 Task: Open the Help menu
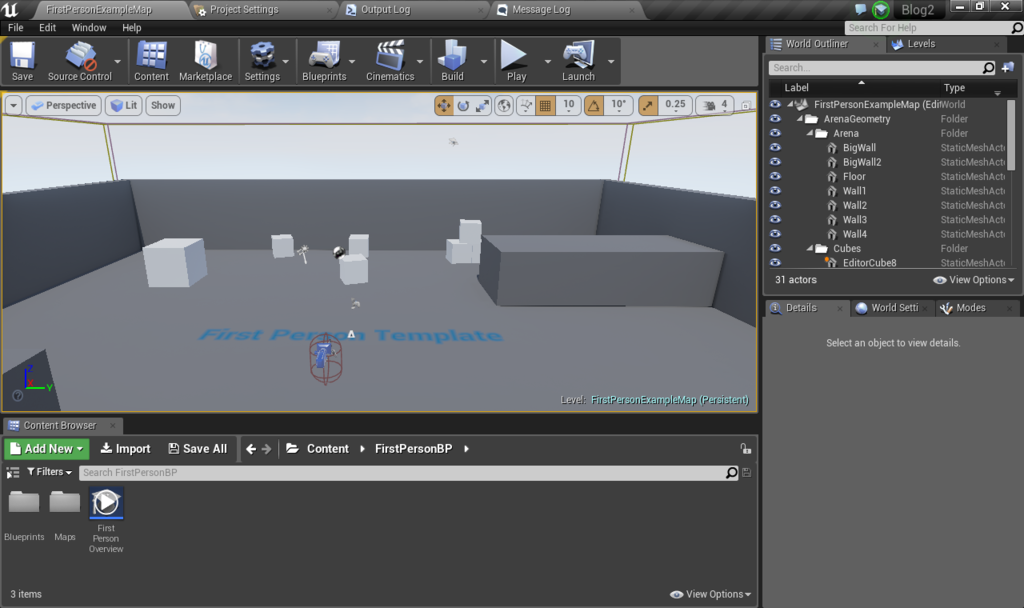coord(131,27)
